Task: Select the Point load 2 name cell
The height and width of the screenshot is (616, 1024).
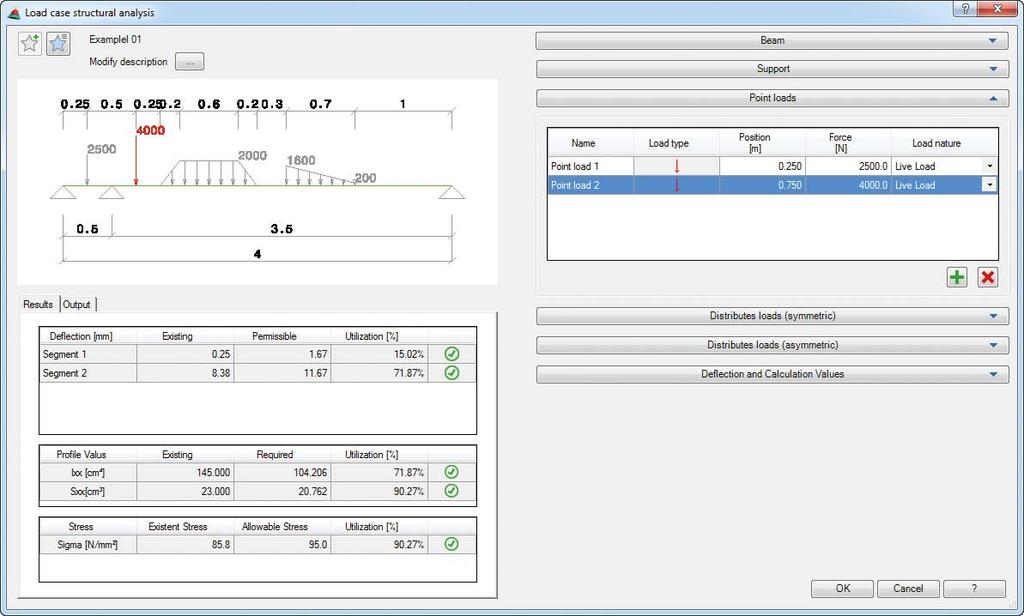Action: point(590,185)
